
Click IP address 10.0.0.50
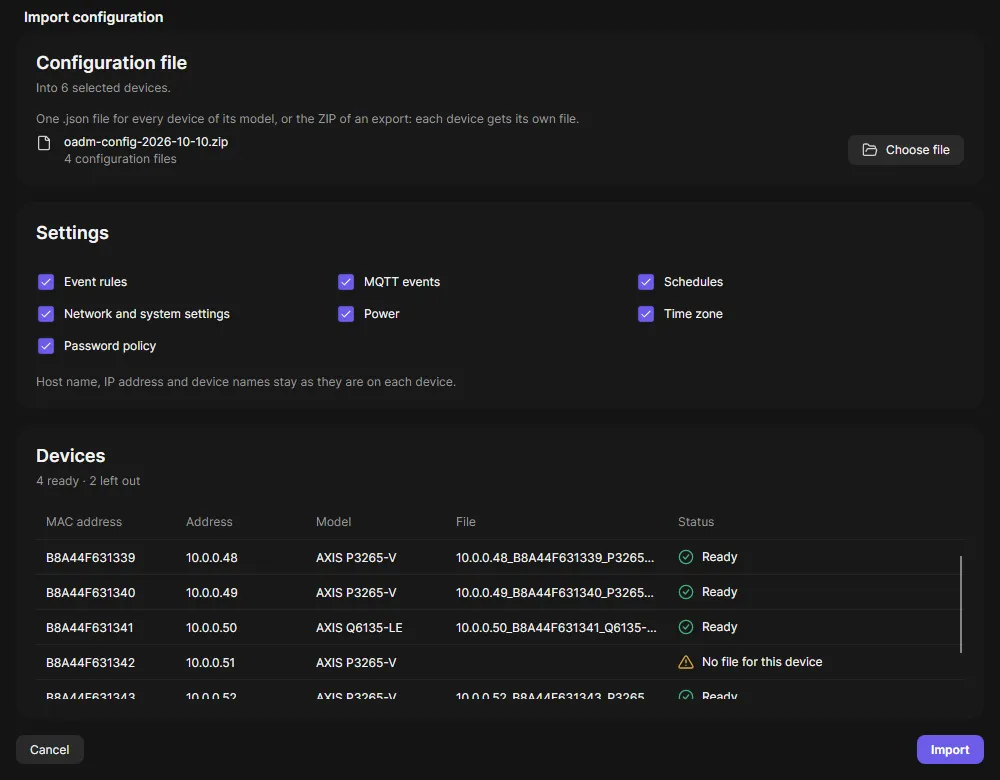tap(212, 628)
